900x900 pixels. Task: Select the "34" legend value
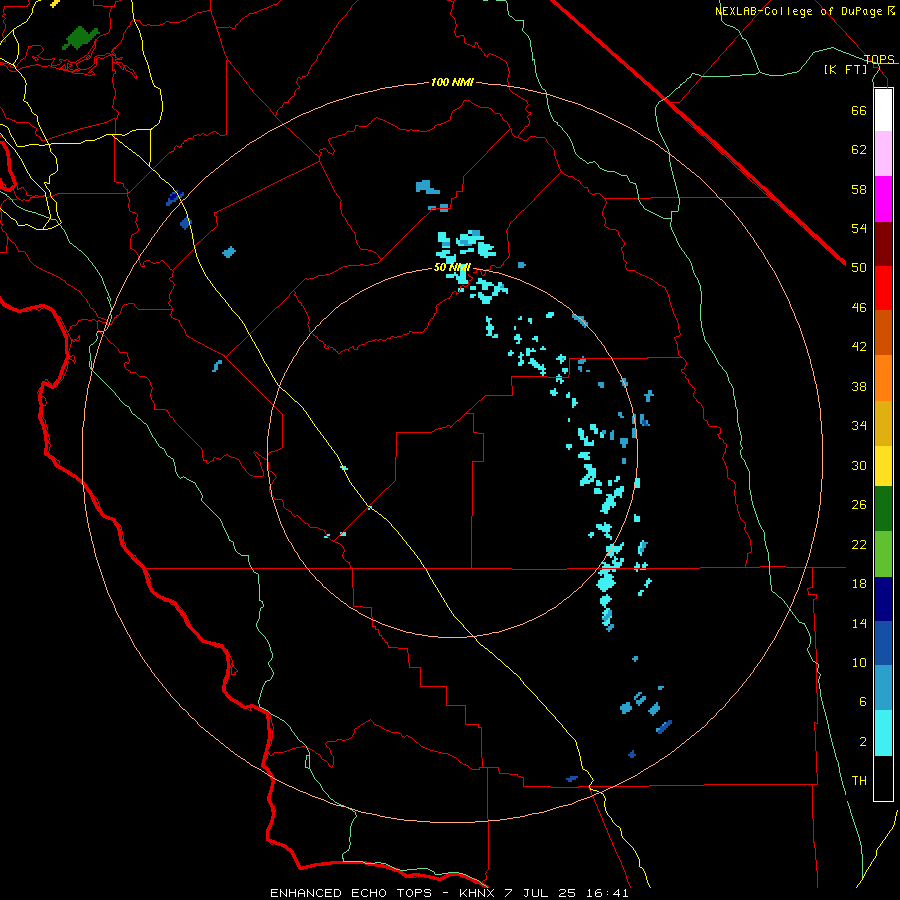click(859, 426)
